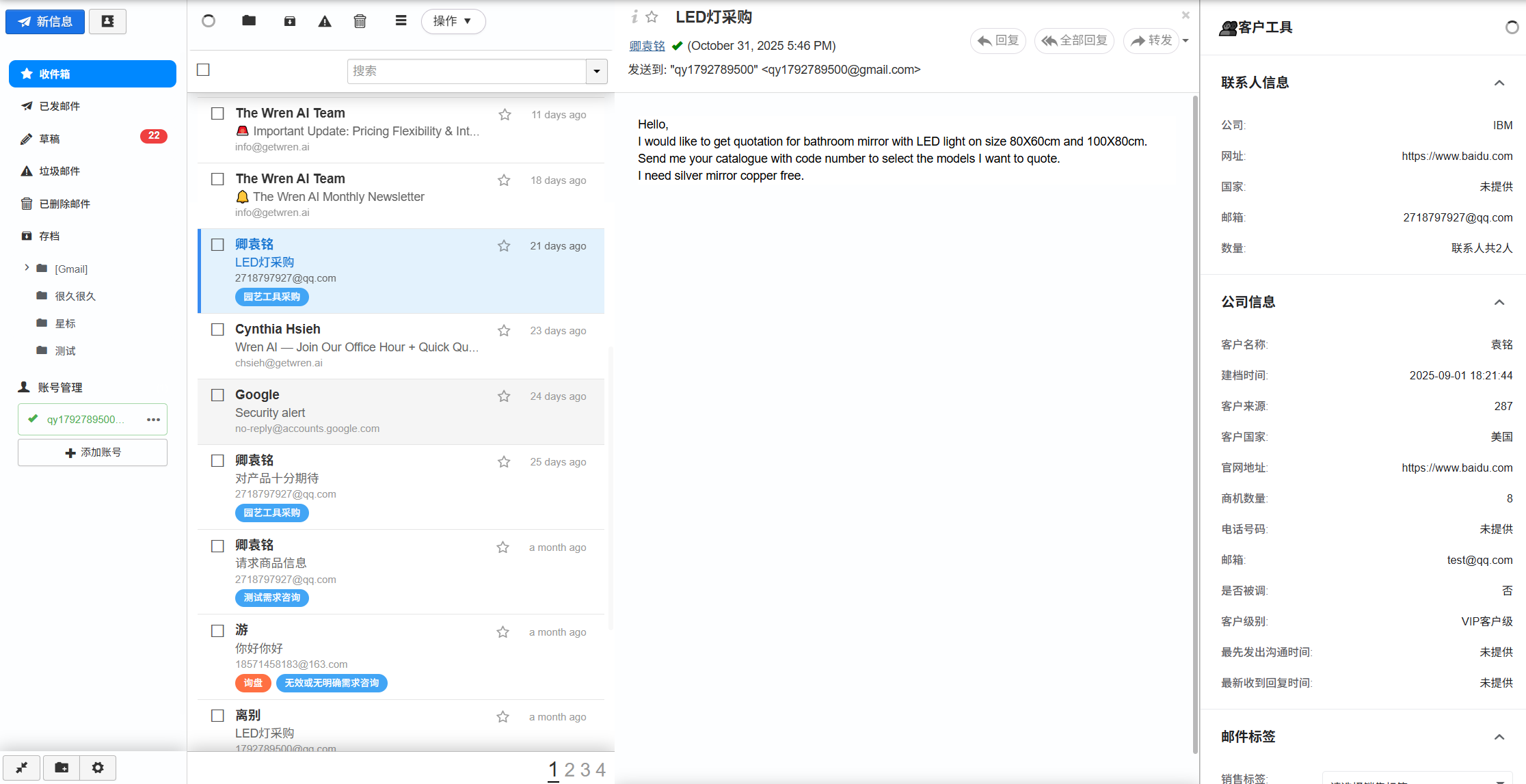Viewport: 1526px width, 784px height.
Task: Click the trash delete icon in toolbar
Action: (x=360, y=21)
